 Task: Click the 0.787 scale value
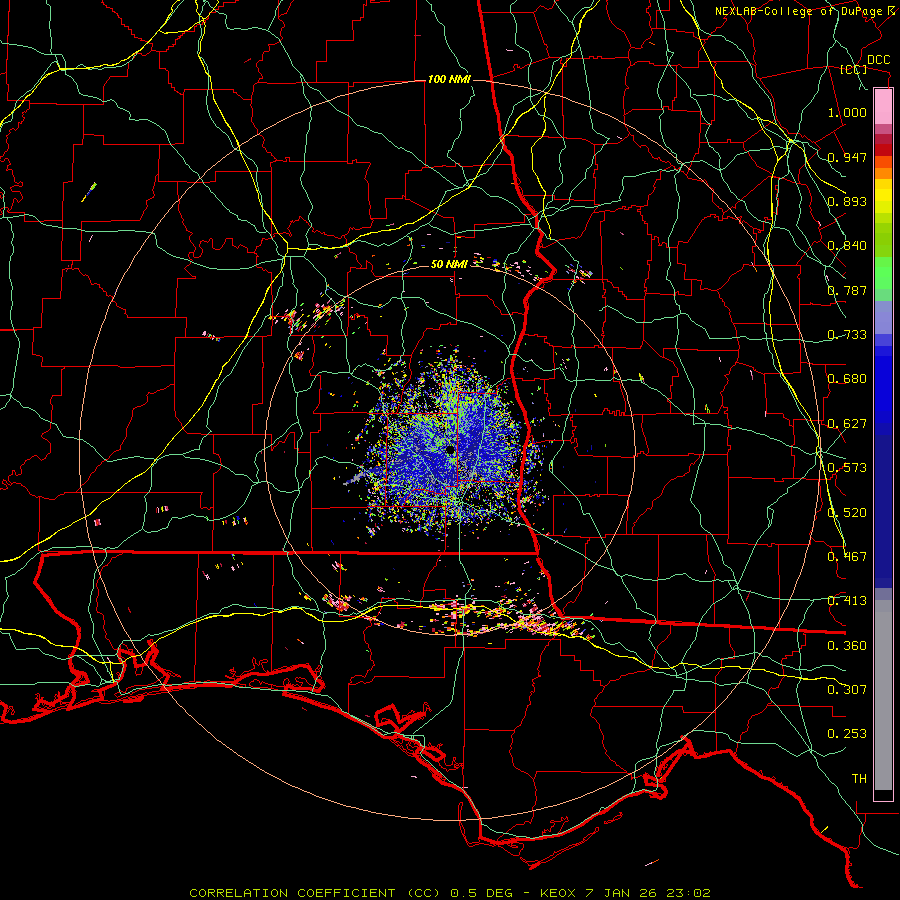coord(847,290)
